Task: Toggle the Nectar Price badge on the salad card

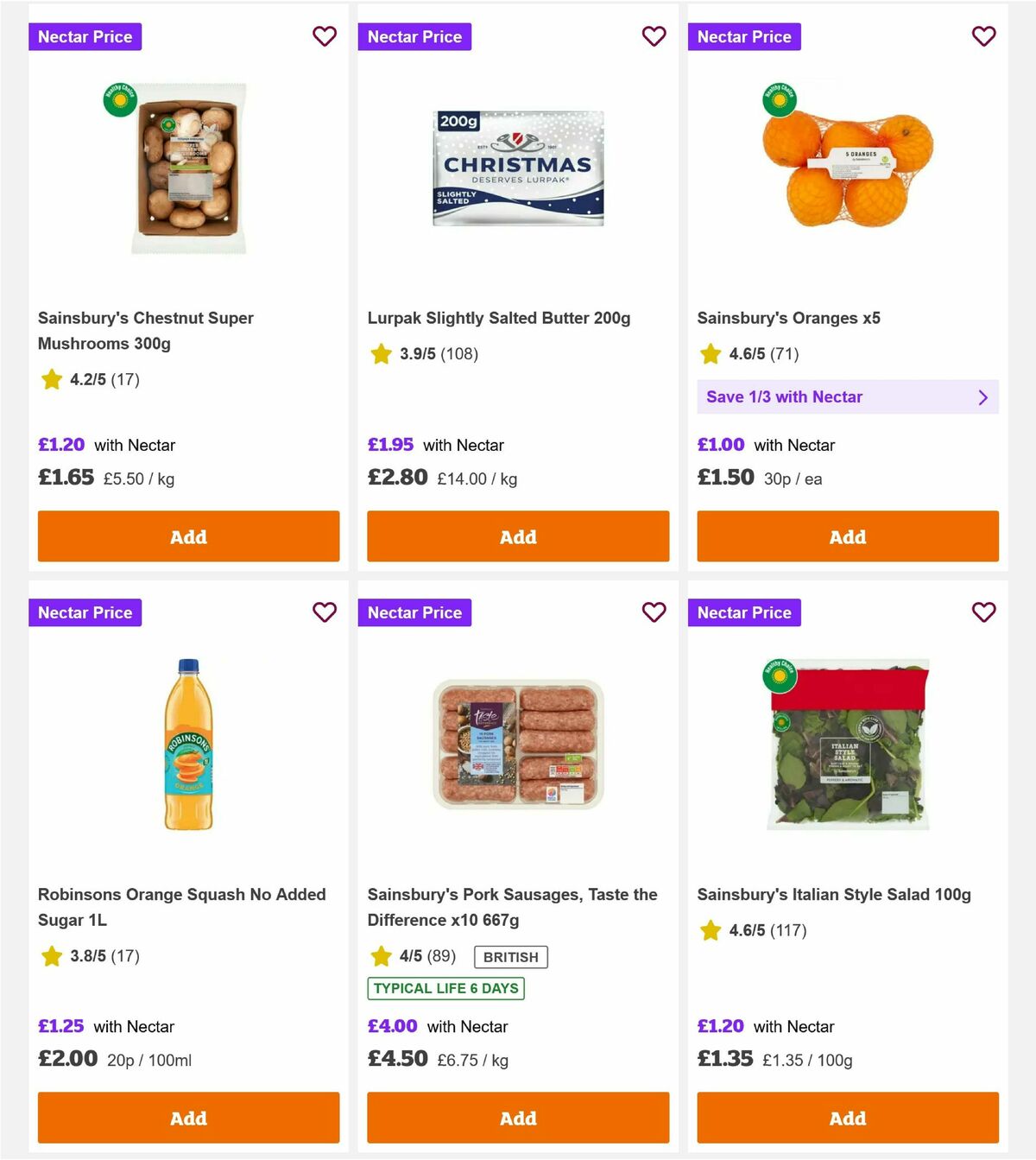Action: coord(744,612)
